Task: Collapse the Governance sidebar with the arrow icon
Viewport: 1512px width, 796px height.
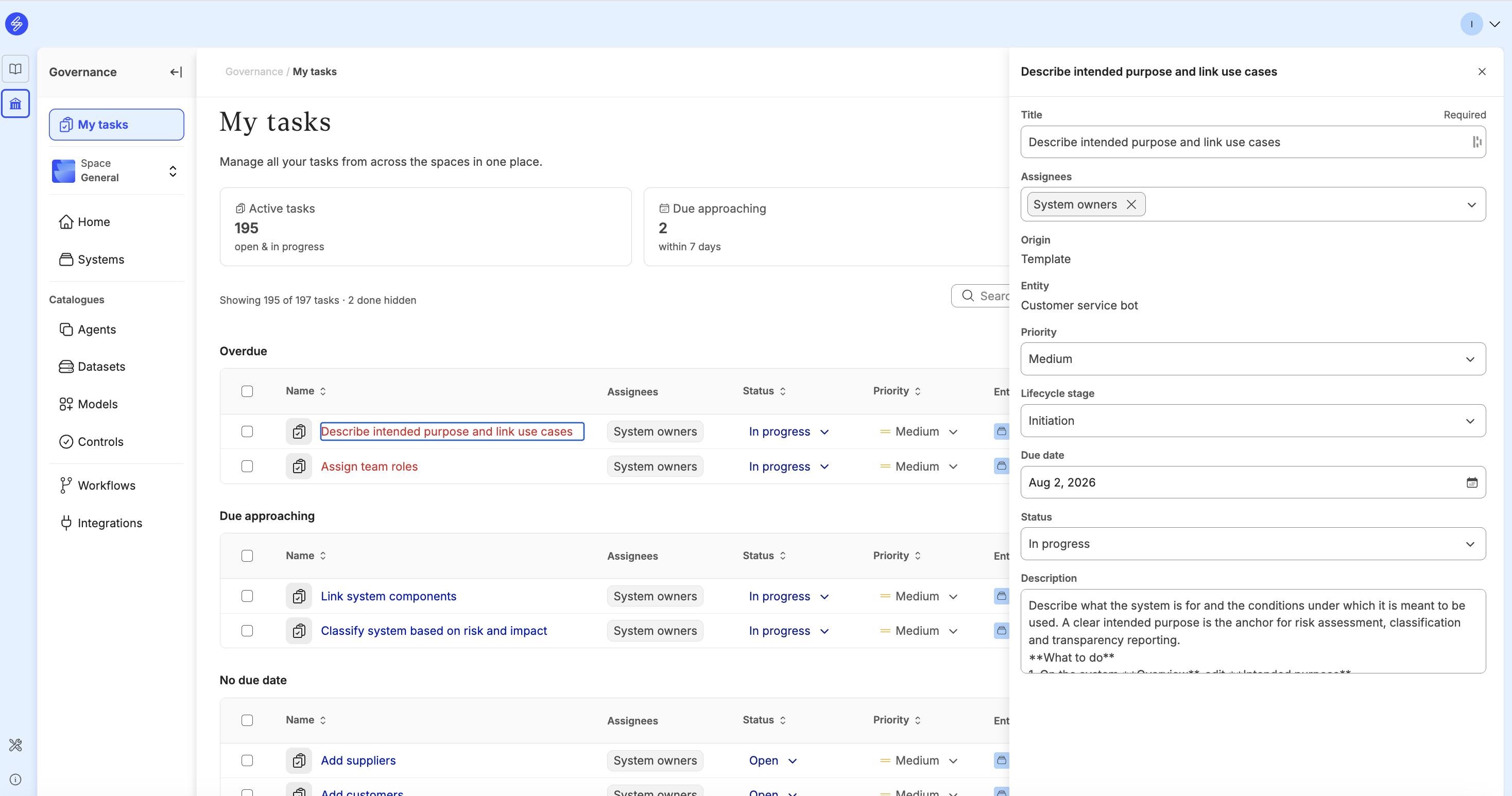Action: coord(176,72)
